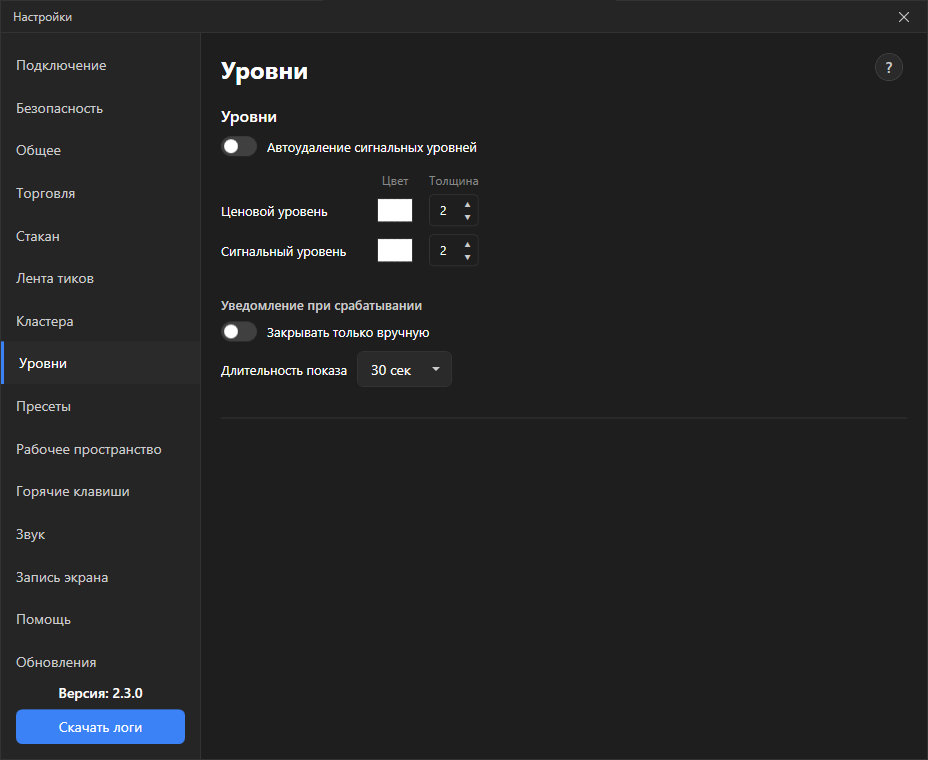Click the Уведомление при срабатывании heading

pyautogui.click(x=321, y=305)
